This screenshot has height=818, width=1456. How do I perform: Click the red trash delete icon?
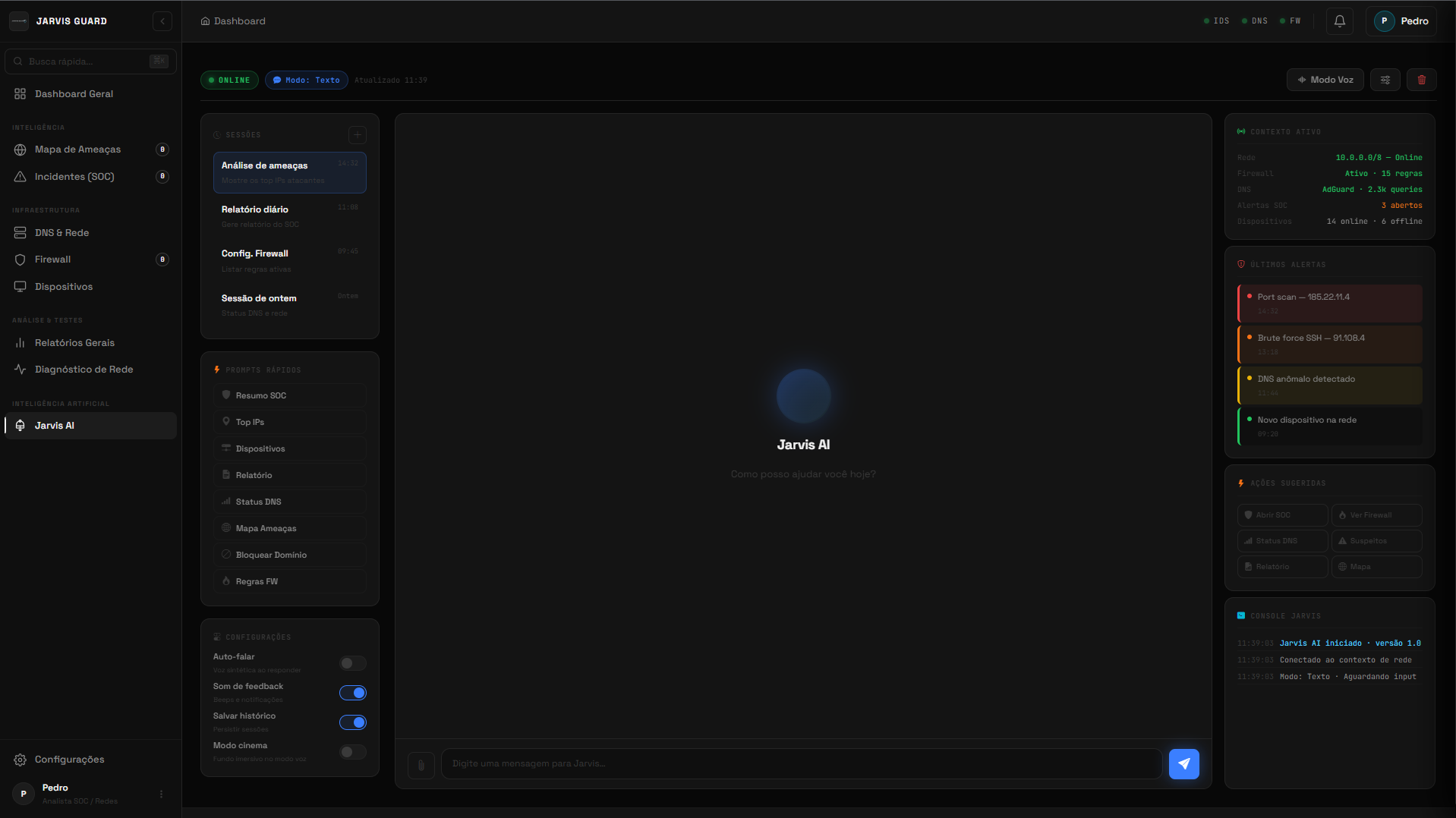(1421, 80)
